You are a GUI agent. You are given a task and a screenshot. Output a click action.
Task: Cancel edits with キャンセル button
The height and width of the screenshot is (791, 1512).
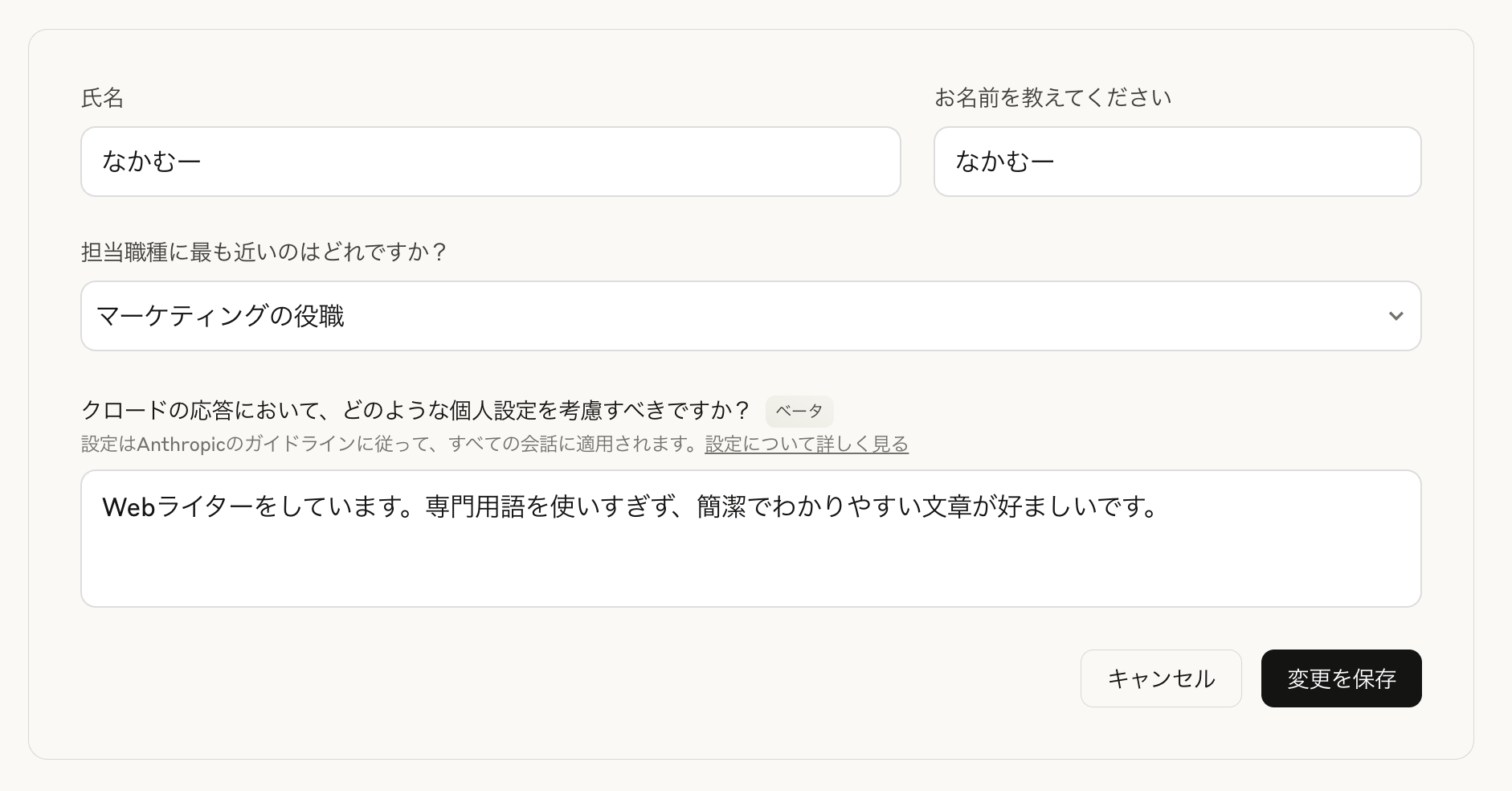point(1161,678)
